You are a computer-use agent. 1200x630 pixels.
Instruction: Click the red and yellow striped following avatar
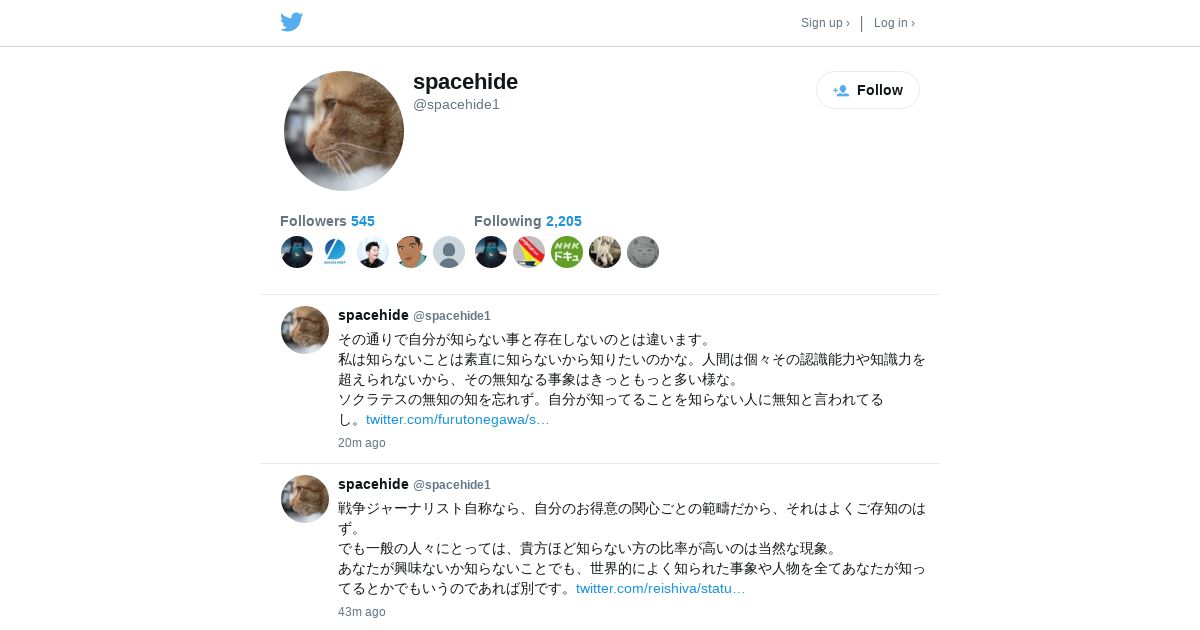click(x=529, y=252)
